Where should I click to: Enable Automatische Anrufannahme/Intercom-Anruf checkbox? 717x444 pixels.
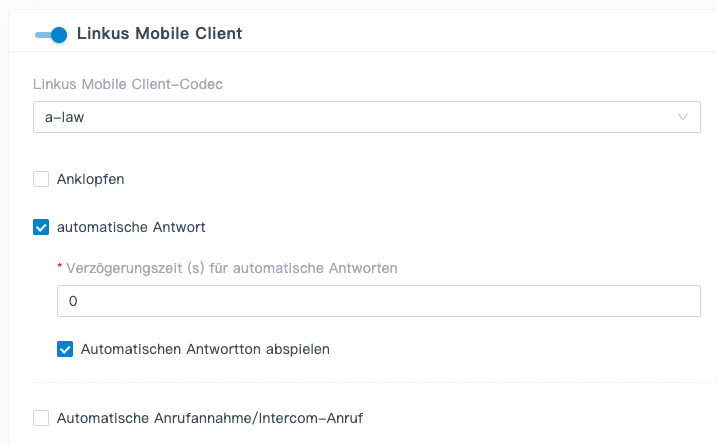coord(41,417)
